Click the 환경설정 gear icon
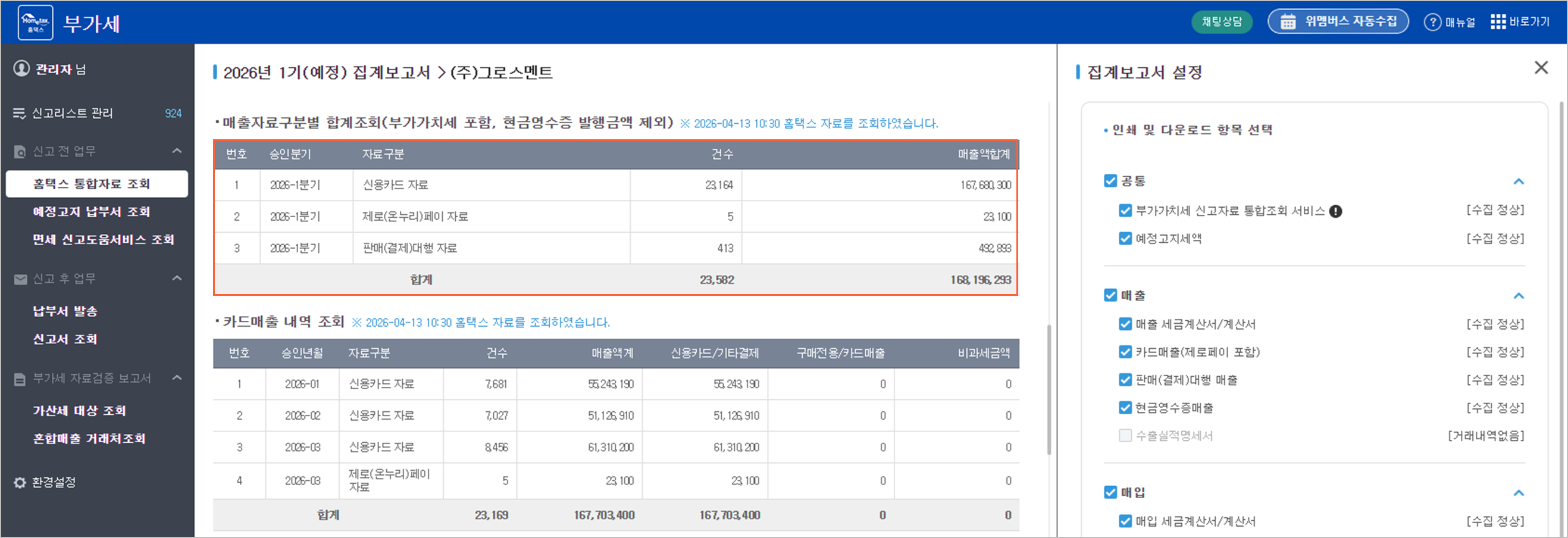The height and width of the screenshot is (538, 1568). (20, 483)
